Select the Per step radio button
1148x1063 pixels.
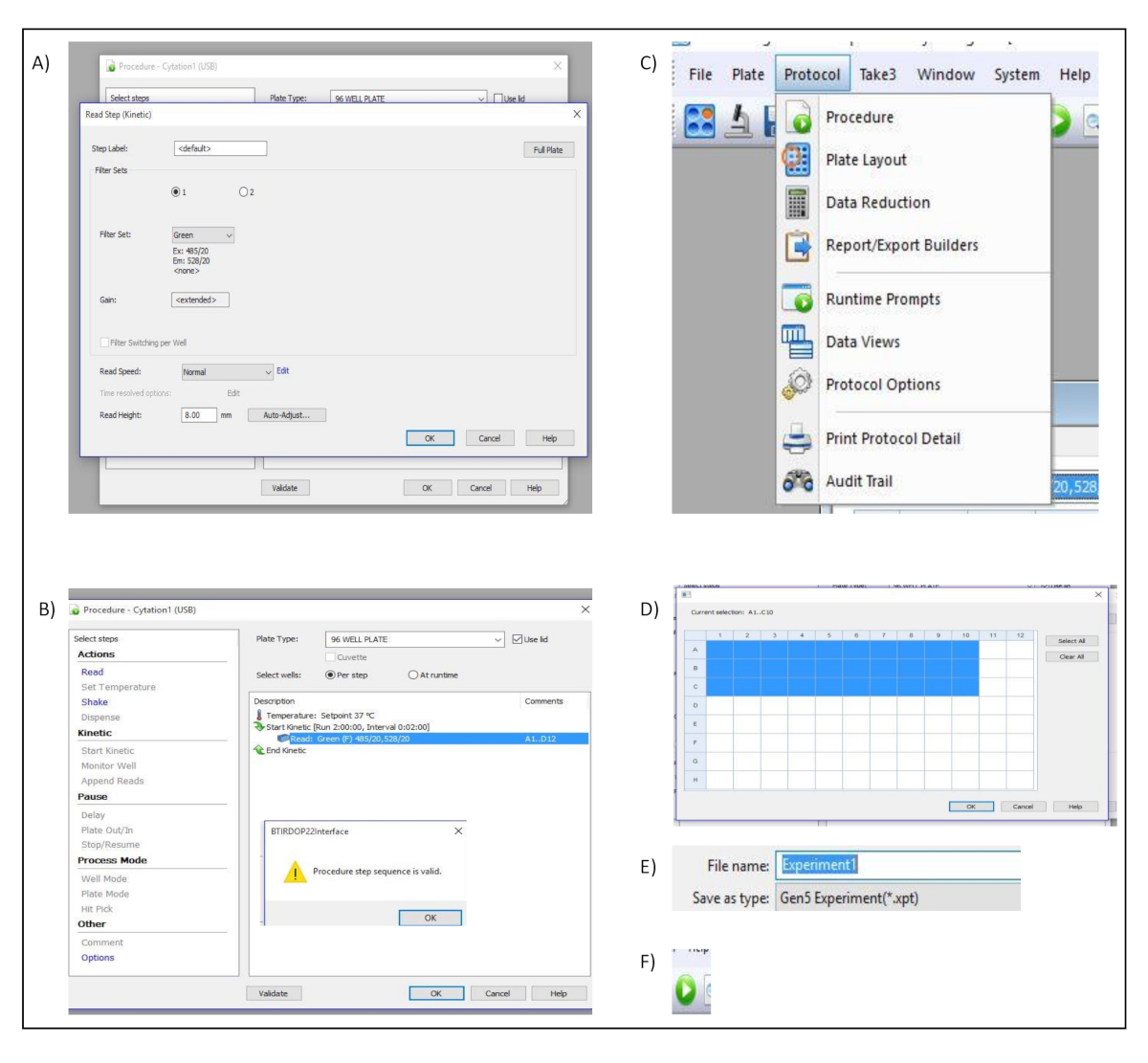coord(330,675)
